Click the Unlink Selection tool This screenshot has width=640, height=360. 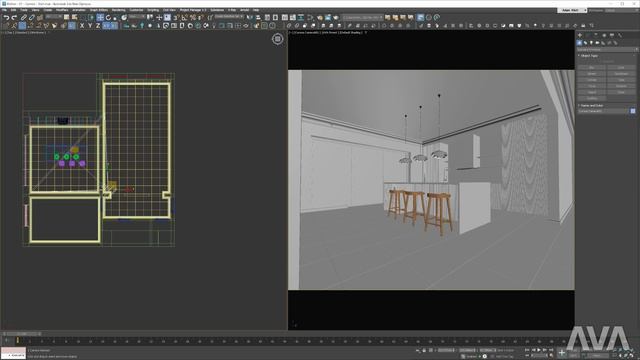tap(31, 18)
